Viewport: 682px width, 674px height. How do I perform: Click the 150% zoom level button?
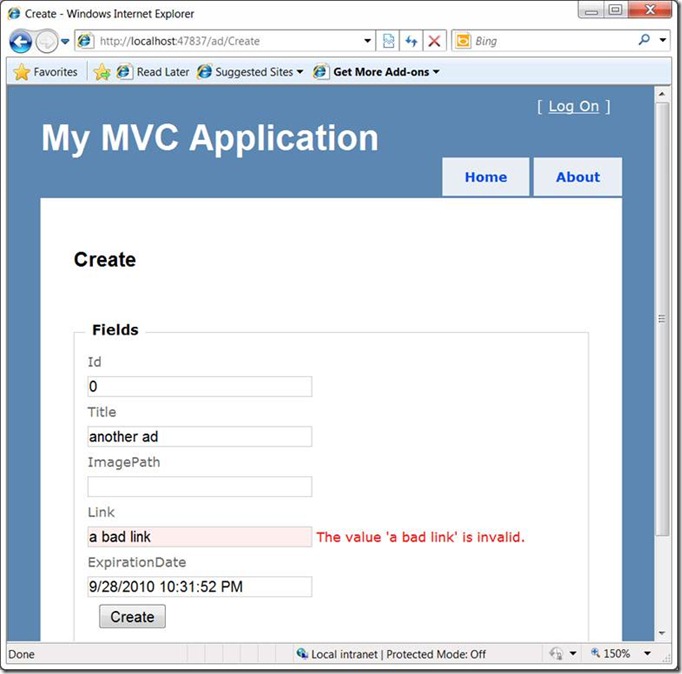[611, 654]
